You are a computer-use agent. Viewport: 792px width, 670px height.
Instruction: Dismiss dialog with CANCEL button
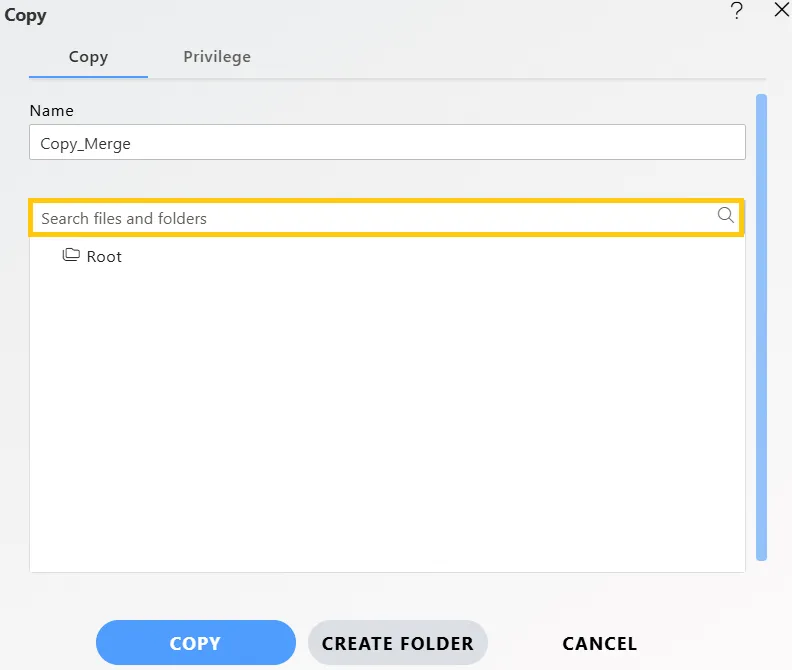coord(600,643)
